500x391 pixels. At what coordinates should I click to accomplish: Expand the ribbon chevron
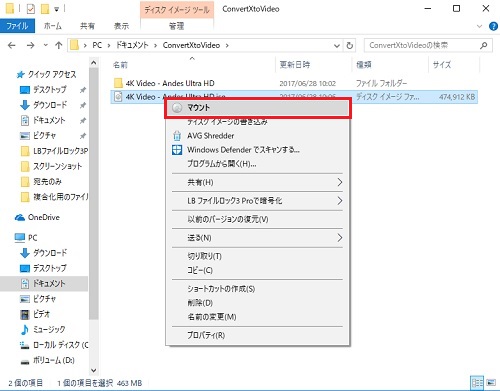point(479,26)
